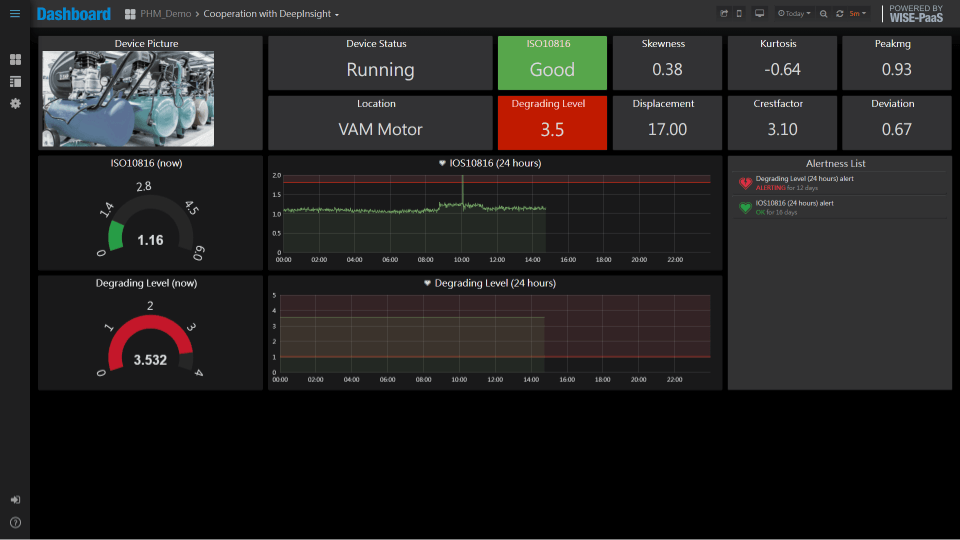Image resolution: width=960 pixels, height=540 pixels.
Task: Click the ISO10816 gauge showing 1.16
Action: click(150, 223)
